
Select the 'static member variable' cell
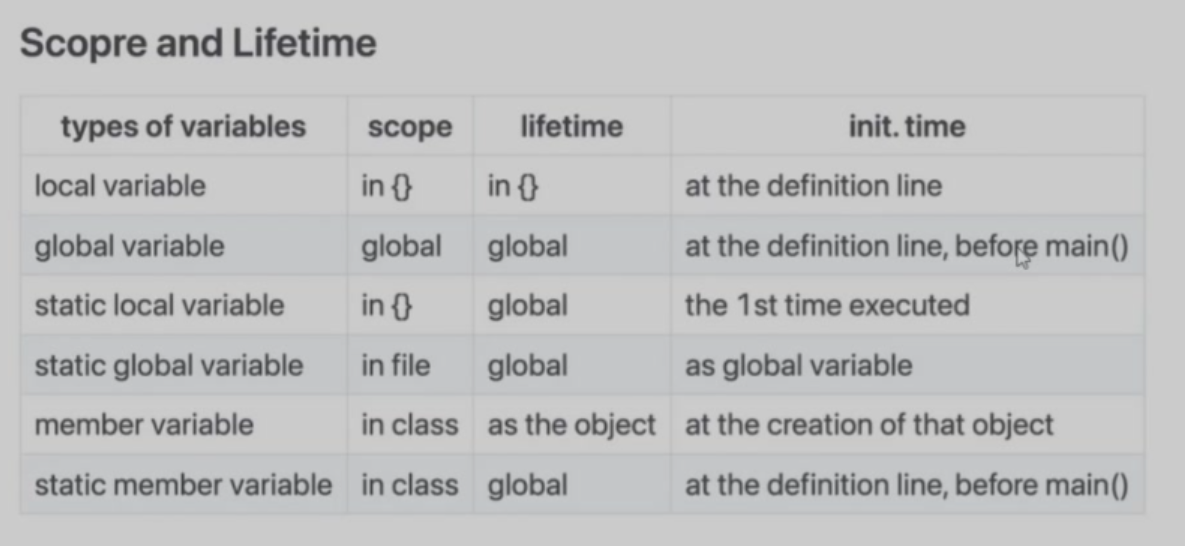[x=183, y=484]
